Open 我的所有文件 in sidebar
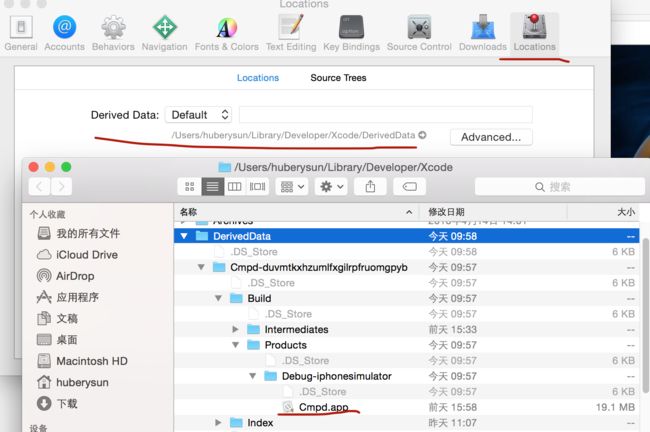 (79, 233)
